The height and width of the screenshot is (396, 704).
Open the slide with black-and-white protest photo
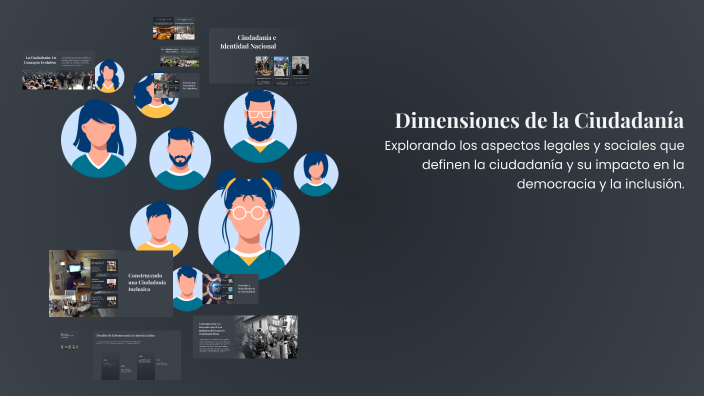pos(245,337)
